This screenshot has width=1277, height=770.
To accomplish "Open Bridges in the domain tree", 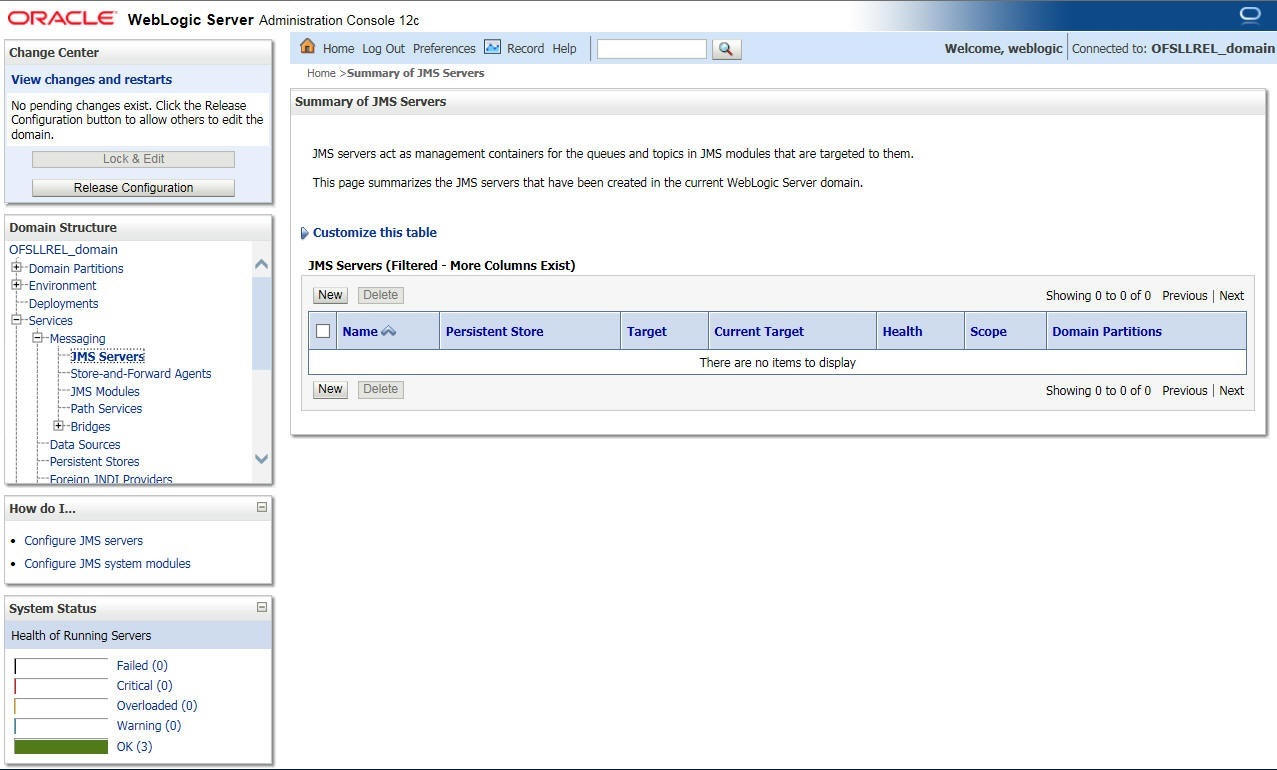I will [x=90, y=426].
